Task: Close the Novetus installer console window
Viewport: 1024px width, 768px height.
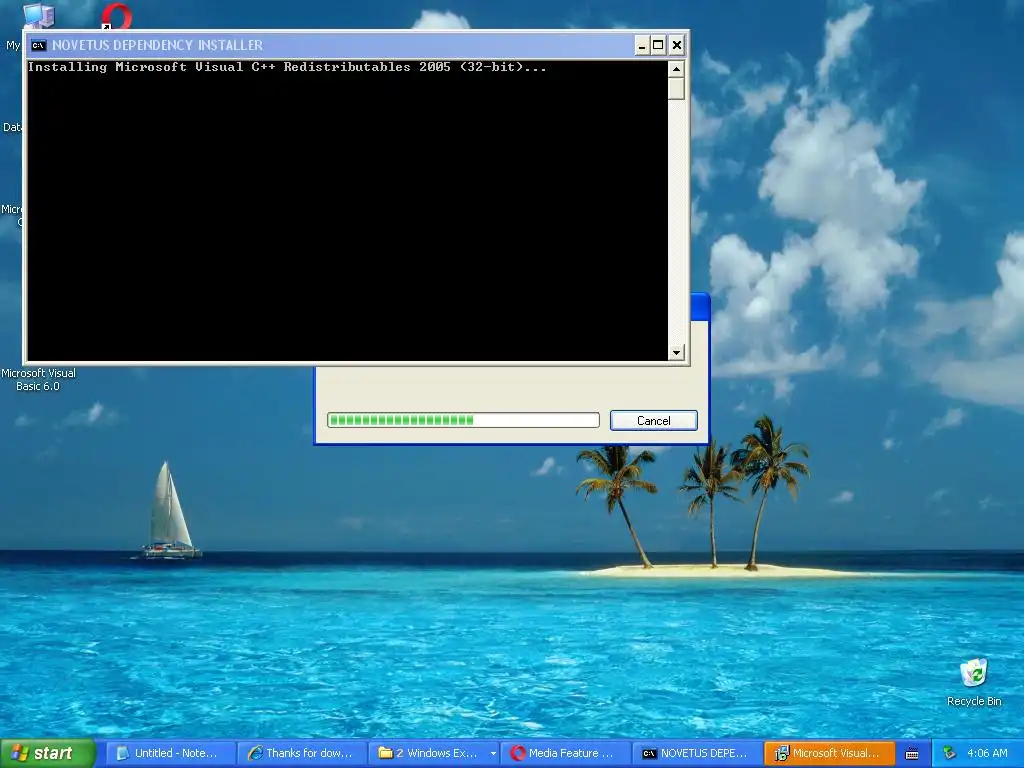Action: pyautogui.click(x=677, y=45)
